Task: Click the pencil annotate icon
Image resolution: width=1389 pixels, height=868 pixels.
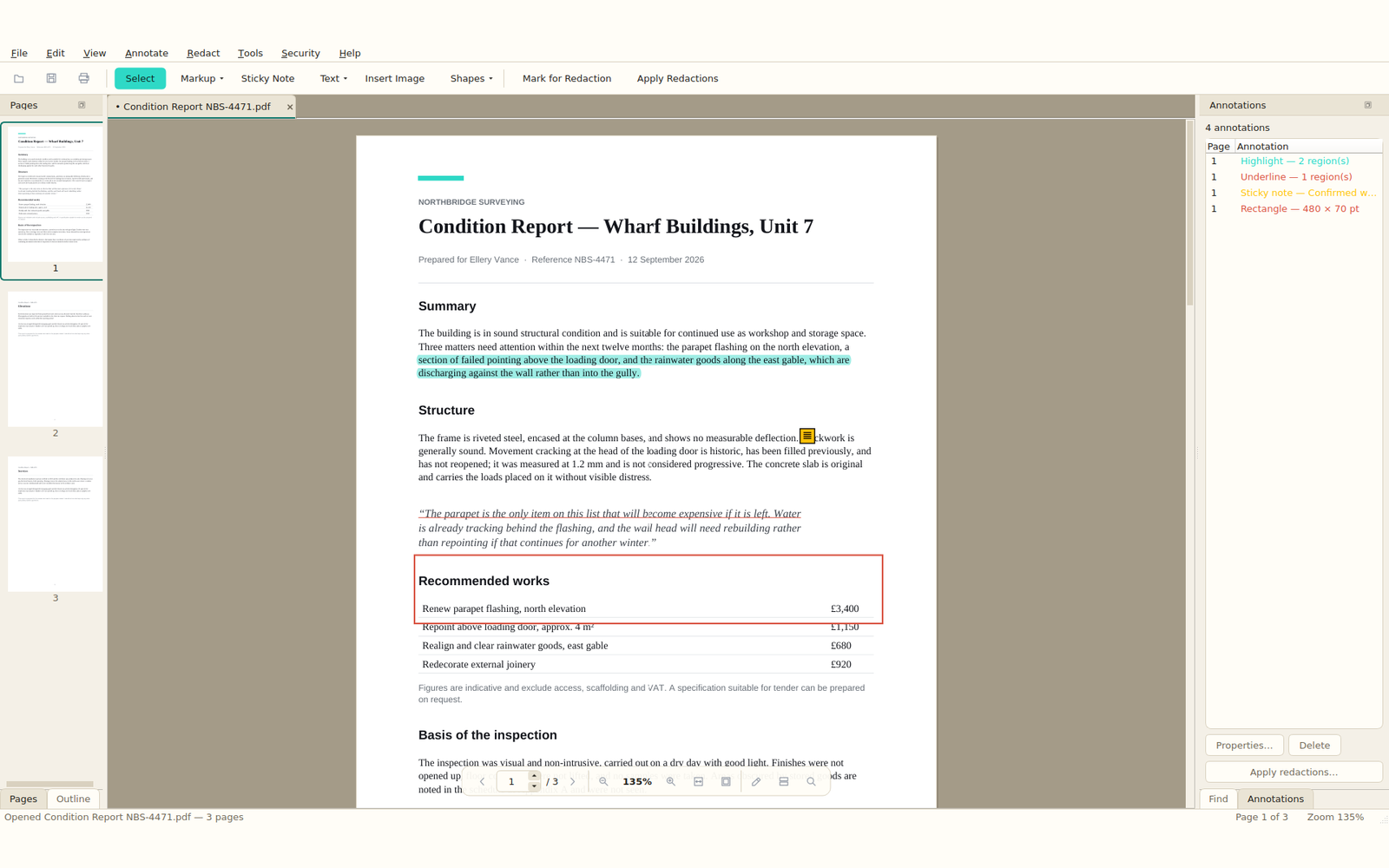Action: click(x=756, y=781)
